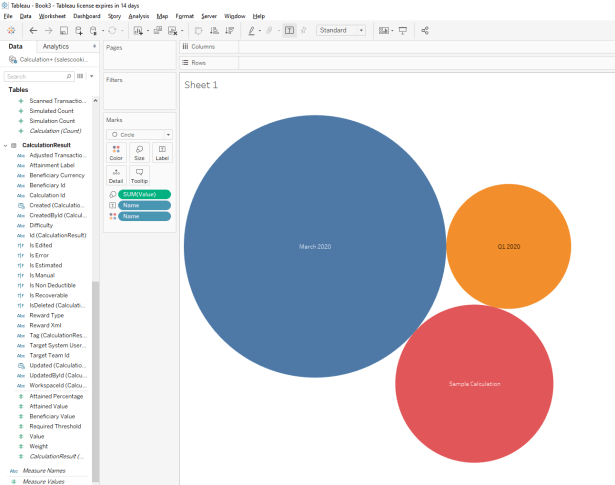Toggle the Highlight pen tool

coord(252,31)
